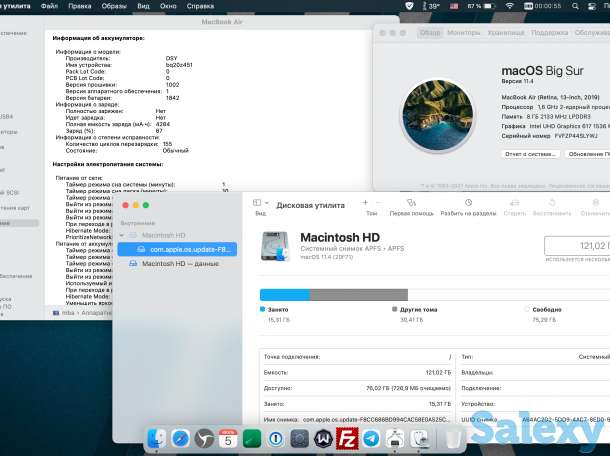The height and width of the screenshot is (456, 610).
Task: Open Finder from the dock
Action: click(157, 439)
